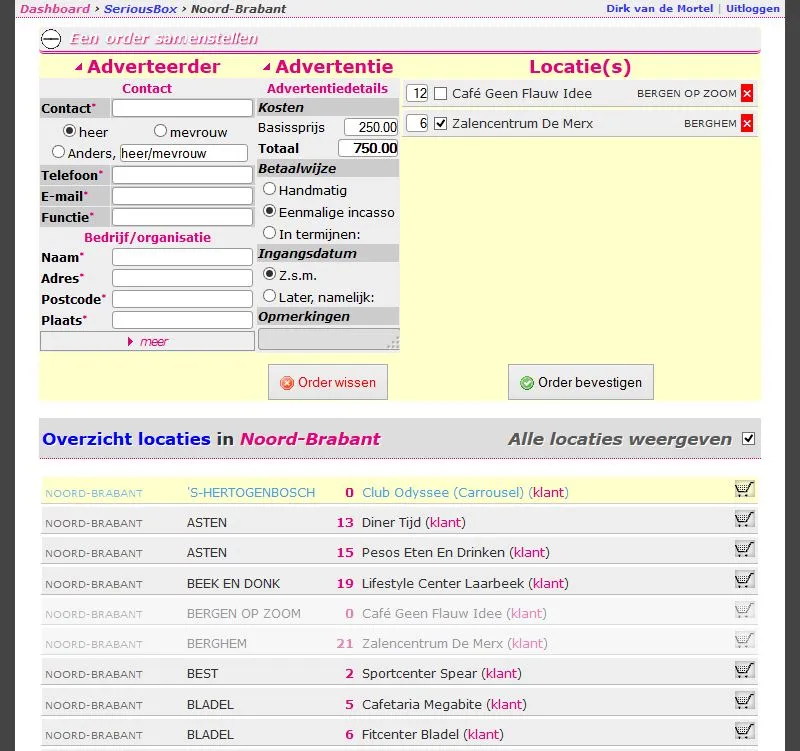
Task: Click 'Cafetaria Megabite' location name
Action: click(x=421, y=704)
